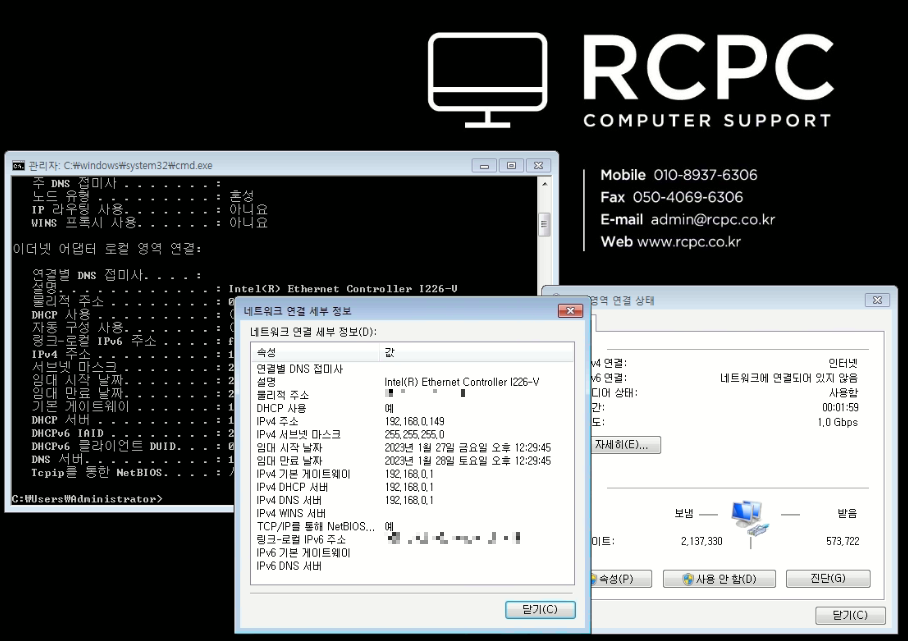The image size is (908, 641).
Task: Select the 물리적 주소 row in details
Action: pos(412,395)
